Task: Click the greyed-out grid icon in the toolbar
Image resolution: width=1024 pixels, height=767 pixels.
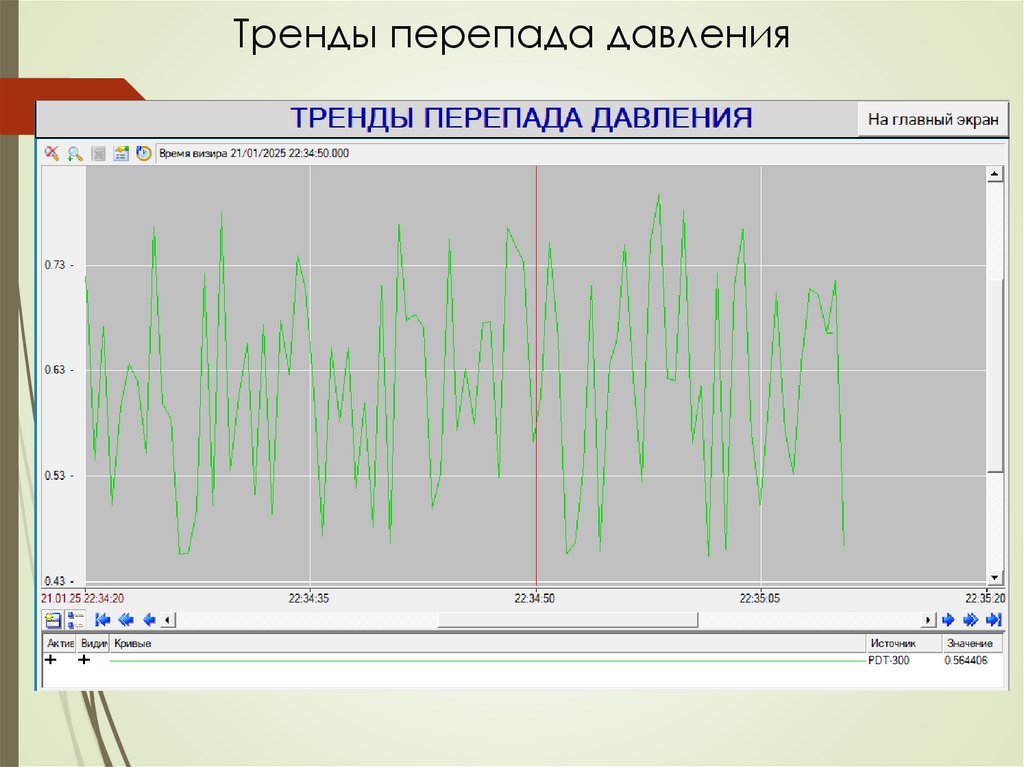Action: [99, 154]
